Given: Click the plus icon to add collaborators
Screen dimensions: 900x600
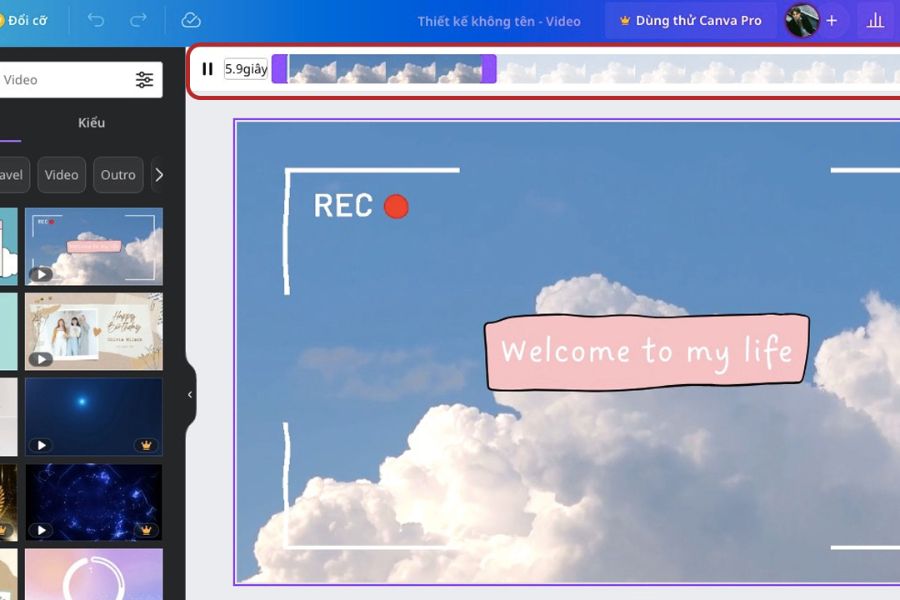Looking at the screenshot, I should pos(832,21).
